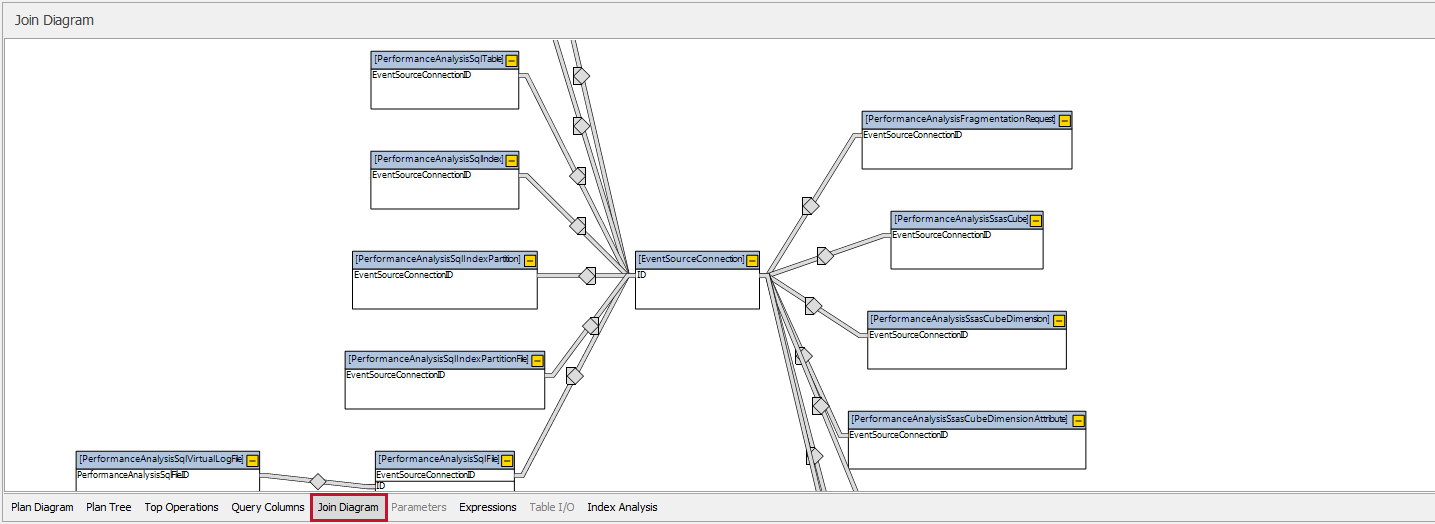
Task: Click join symbol on PerformanceAnalysisFragmentationRequest connector
Action: point(810,206)
